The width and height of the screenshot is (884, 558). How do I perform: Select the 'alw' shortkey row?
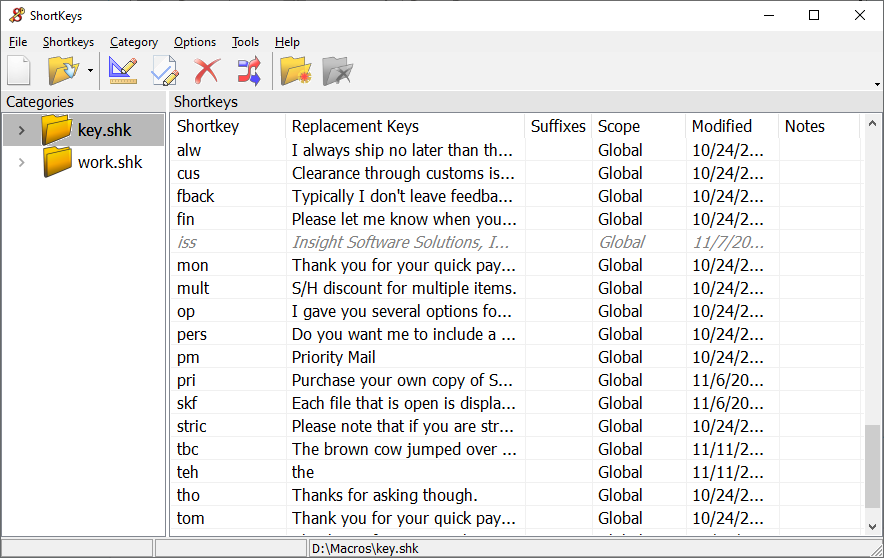(516, 150)
